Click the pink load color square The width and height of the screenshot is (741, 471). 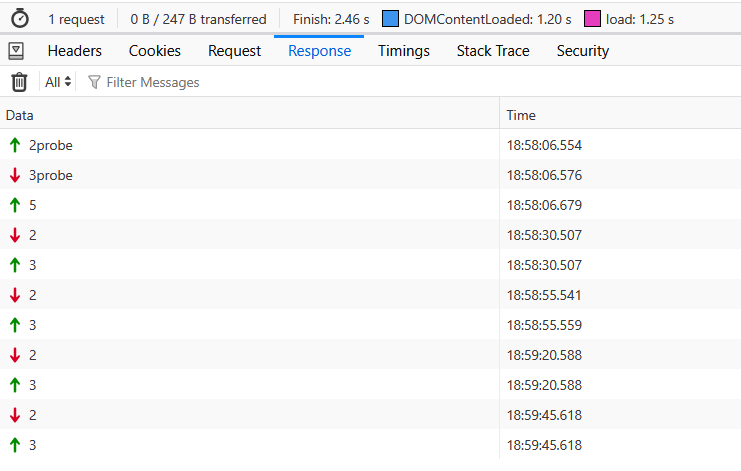(592, 19)
